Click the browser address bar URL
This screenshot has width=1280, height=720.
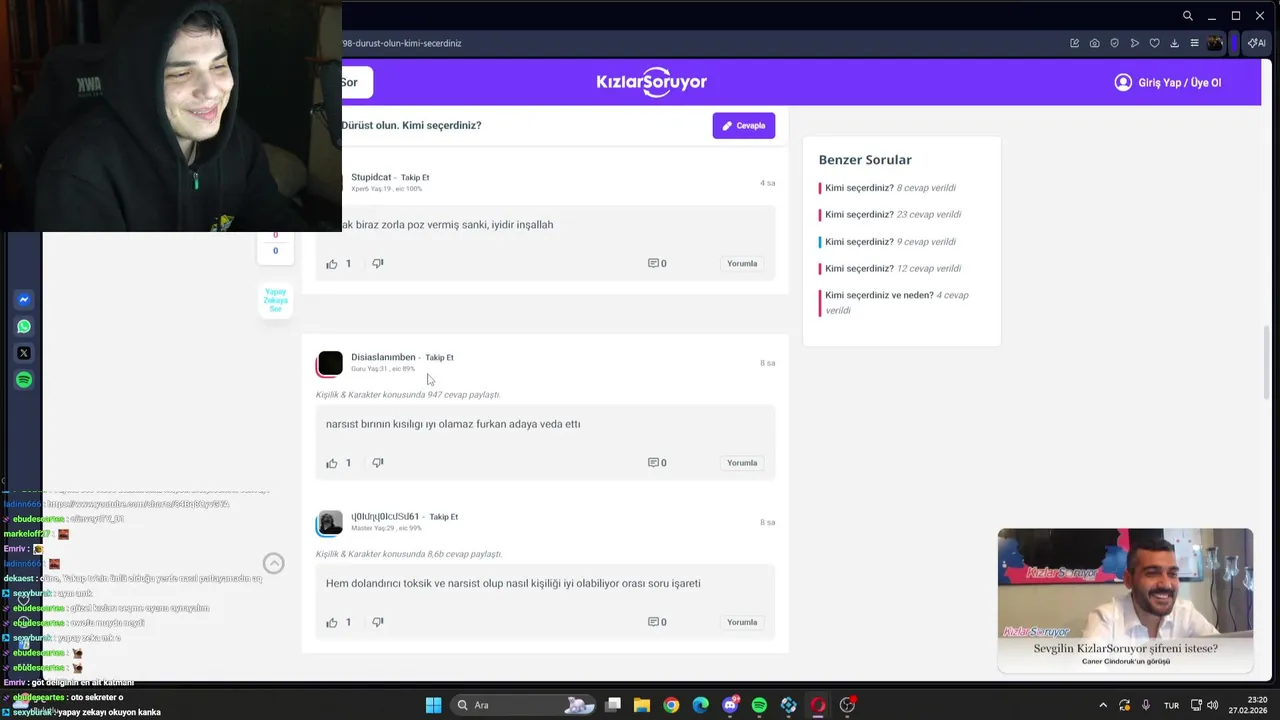(401, 43)
